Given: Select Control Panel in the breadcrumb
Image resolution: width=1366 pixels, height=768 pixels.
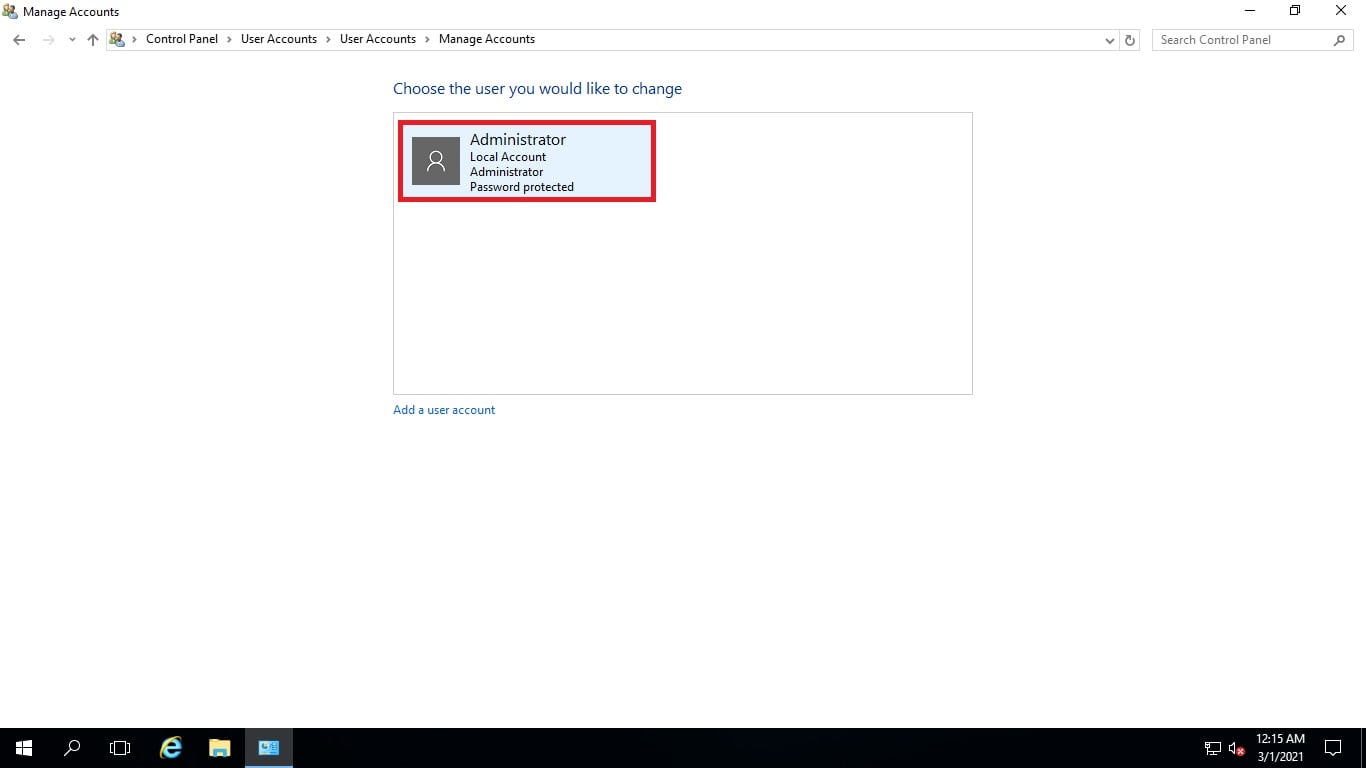Looking at the screenshot, I should pos(182,39).
